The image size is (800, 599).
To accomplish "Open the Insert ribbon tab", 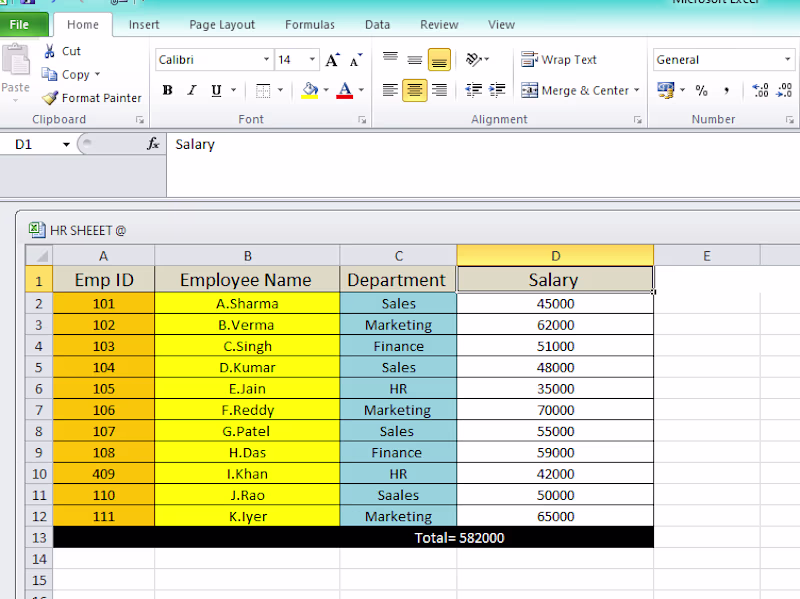I will (144, 24).
